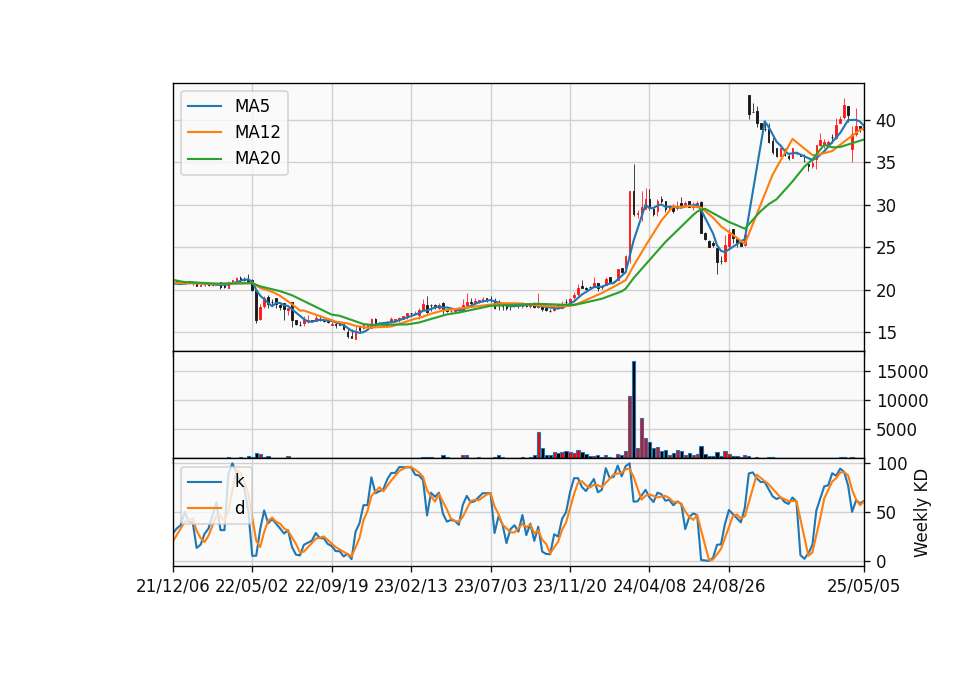960x690 pixels.
Task: Click the 22/09/19 date tick label
Action: (x=332, y=586)
